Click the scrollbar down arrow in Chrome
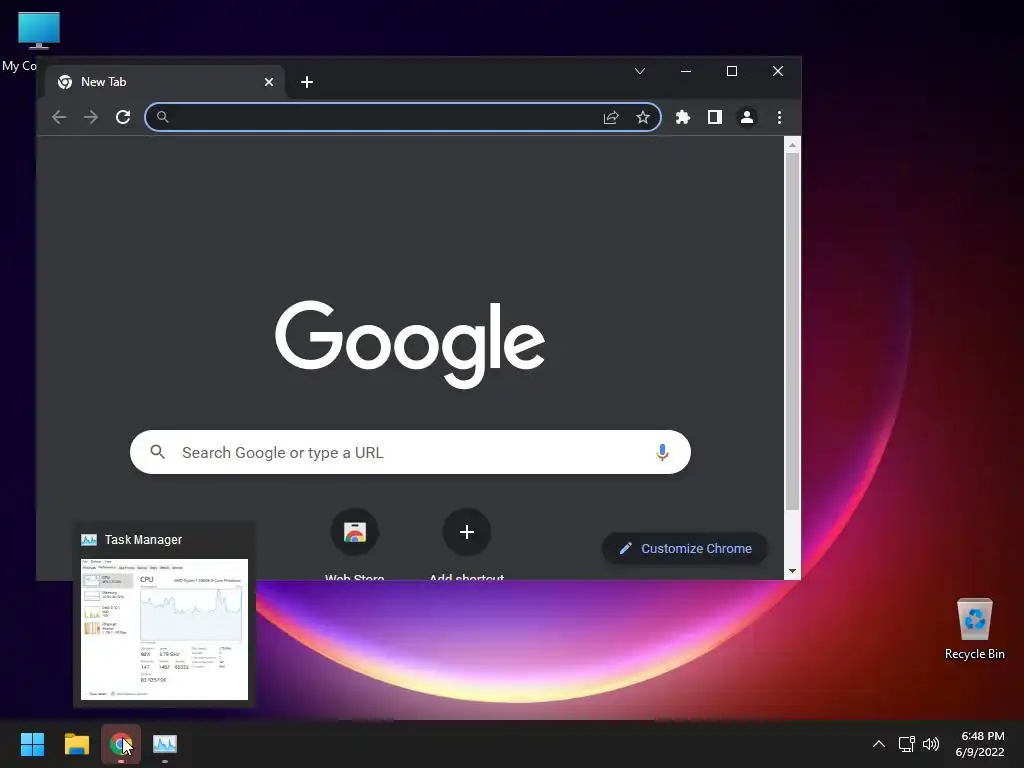This screenshot has height=768, width=1024. pyautogui.click(x=792, y=571)
